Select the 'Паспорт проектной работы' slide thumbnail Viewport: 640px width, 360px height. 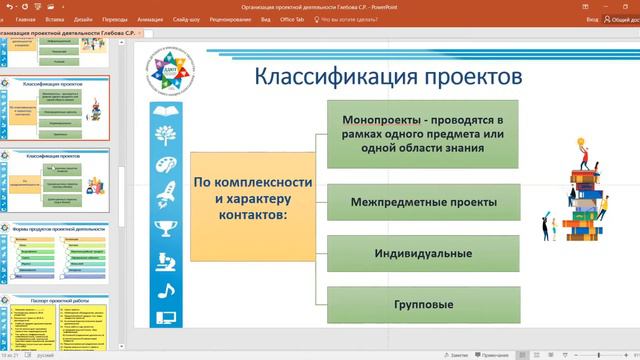click(x=55, y=323)
